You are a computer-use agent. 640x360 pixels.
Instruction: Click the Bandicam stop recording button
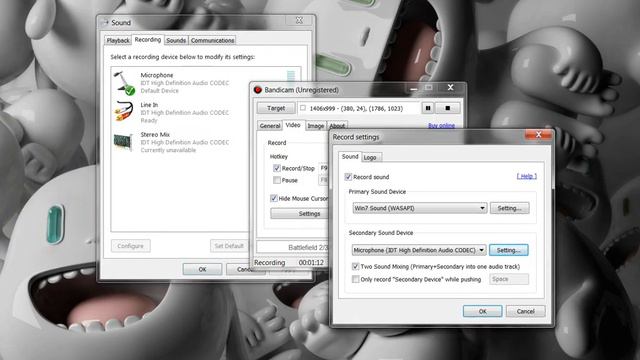[x=447, y=108]
